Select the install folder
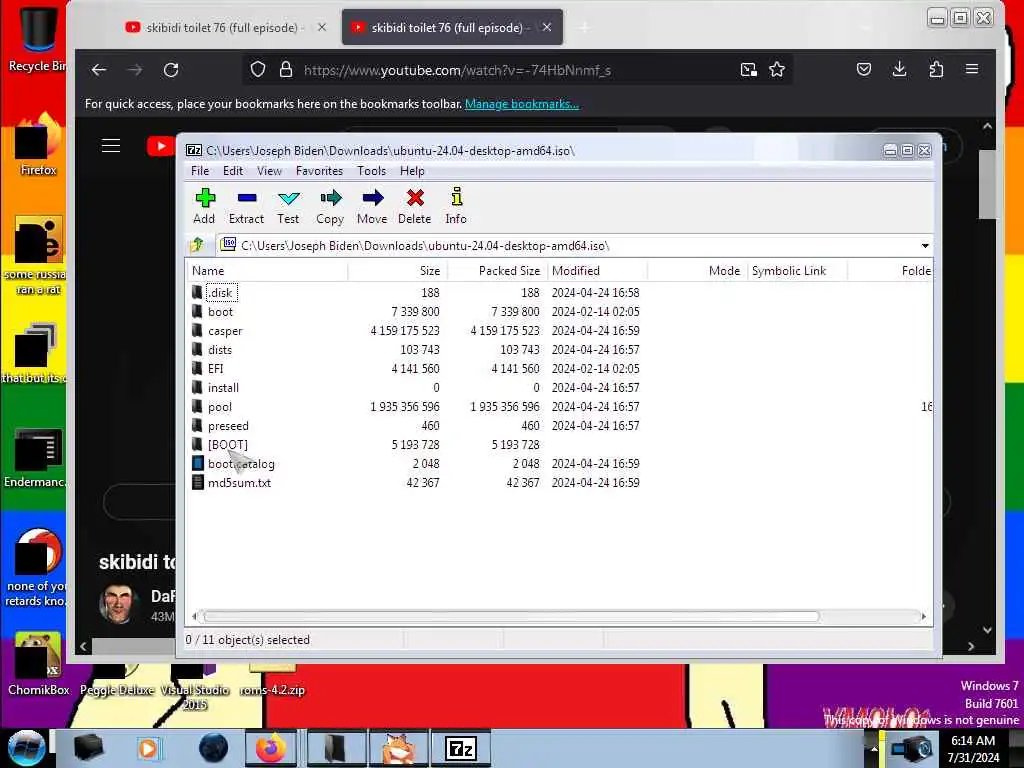This screenshot has height=768, width=1024. click(x=223, y=388)
